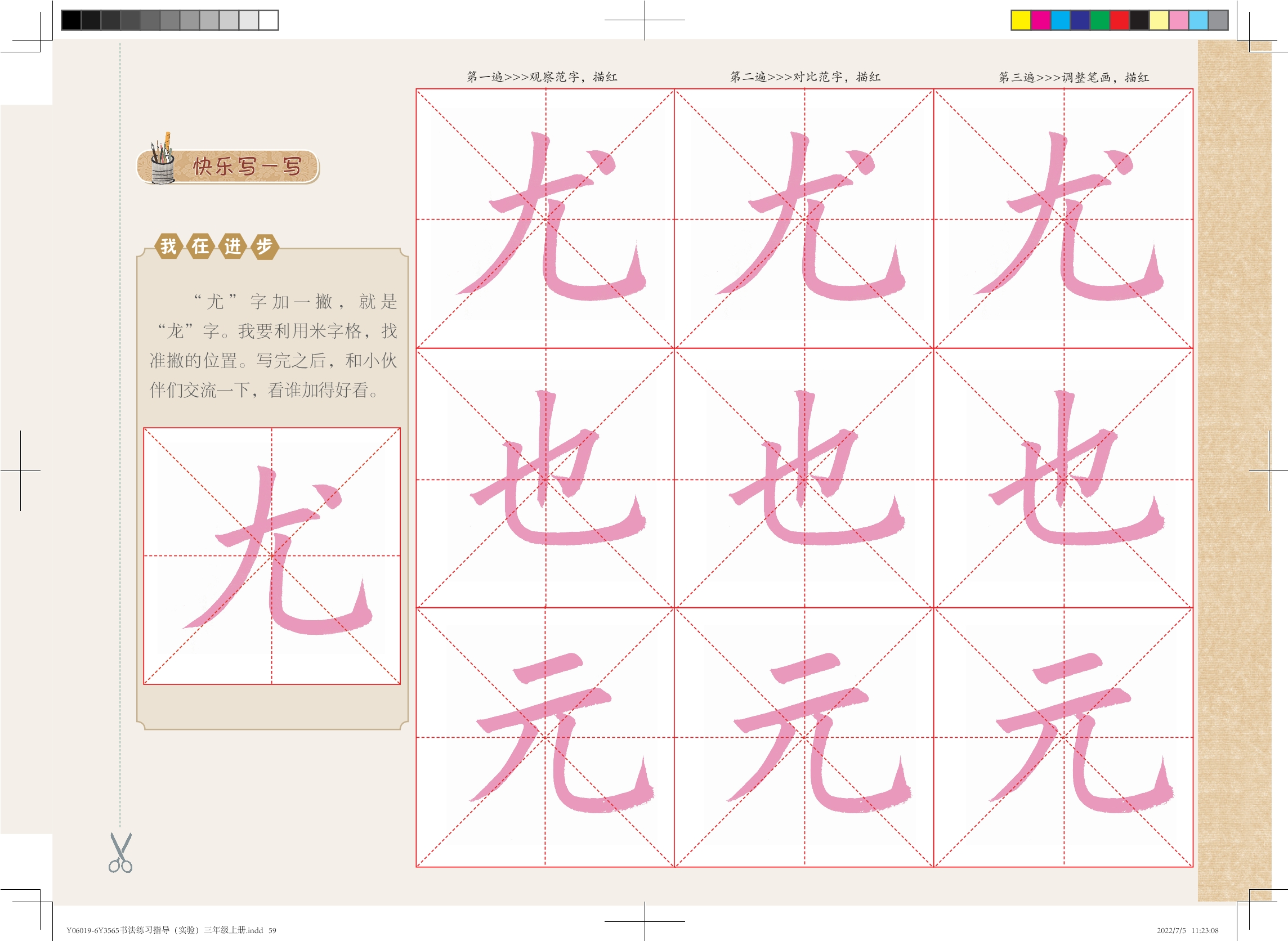This screenshot has height=941, width=1288.
Task: Click the hexagon badge labeled 在
Action: 200,246
